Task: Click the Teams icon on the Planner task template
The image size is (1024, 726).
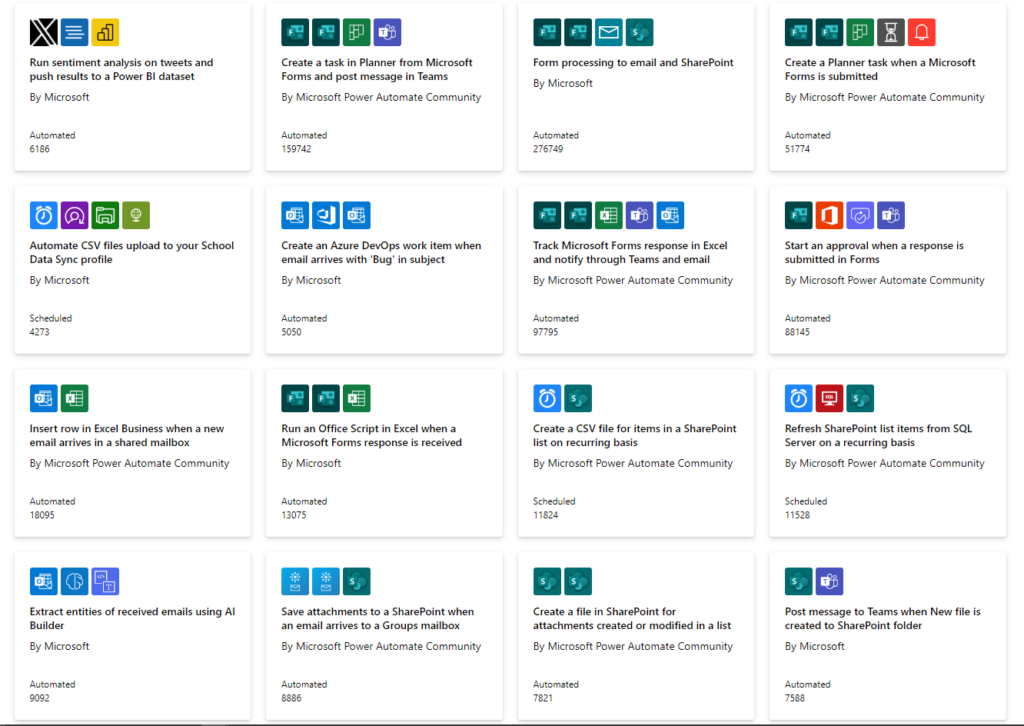Action: tap(387, 32)
